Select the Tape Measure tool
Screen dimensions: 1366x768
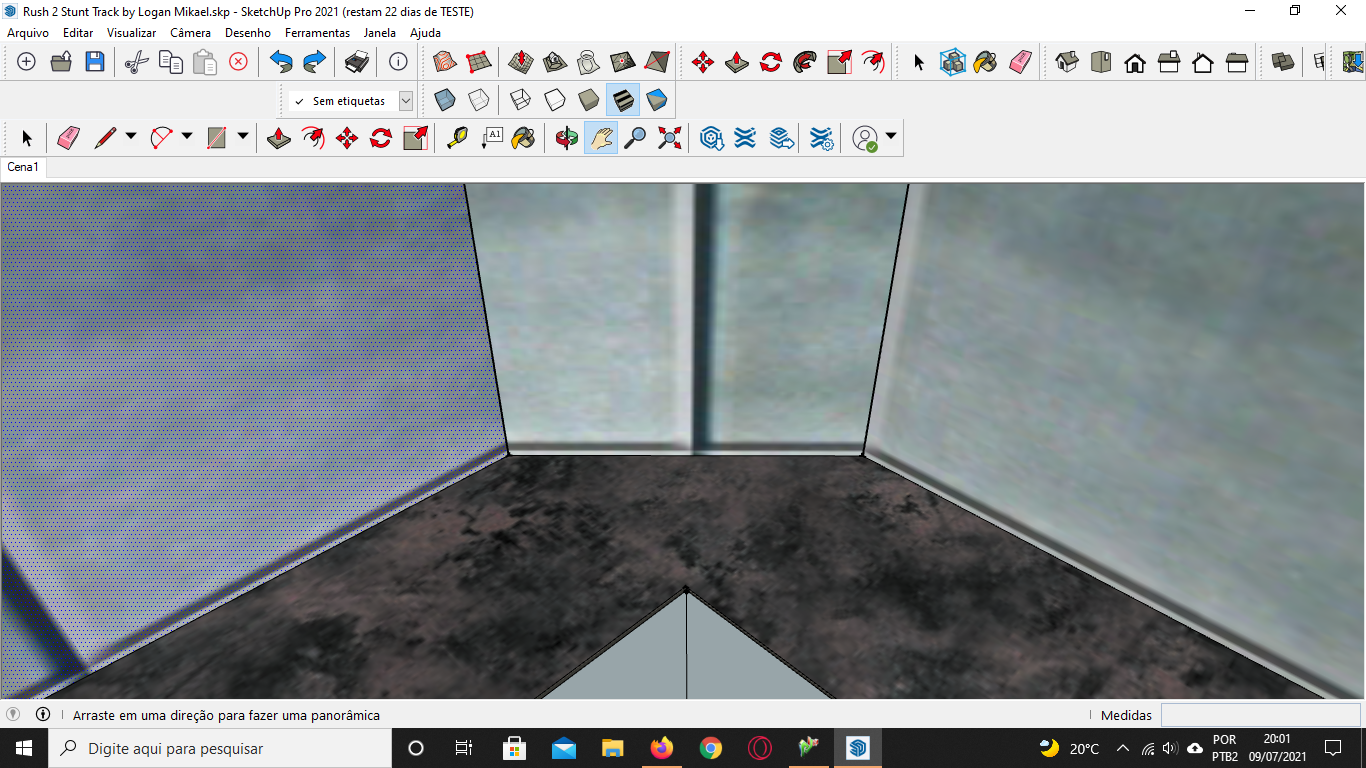pos(457,138)
